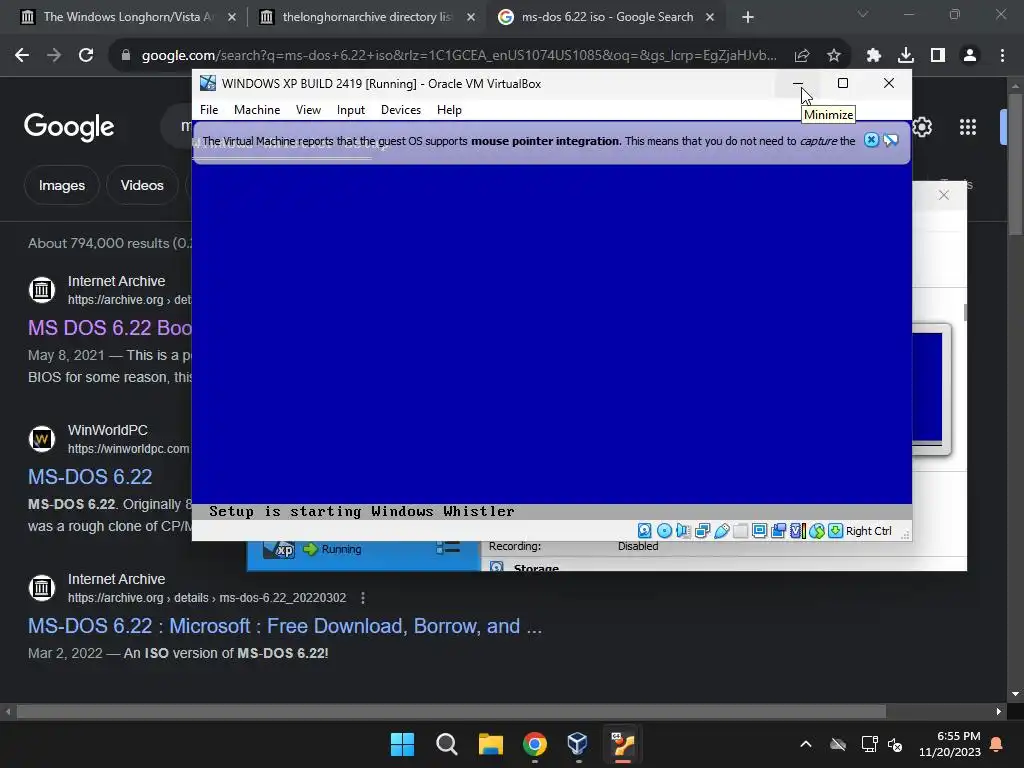
Task: Open notifications bell in taskbar
Action: [997, 744]
